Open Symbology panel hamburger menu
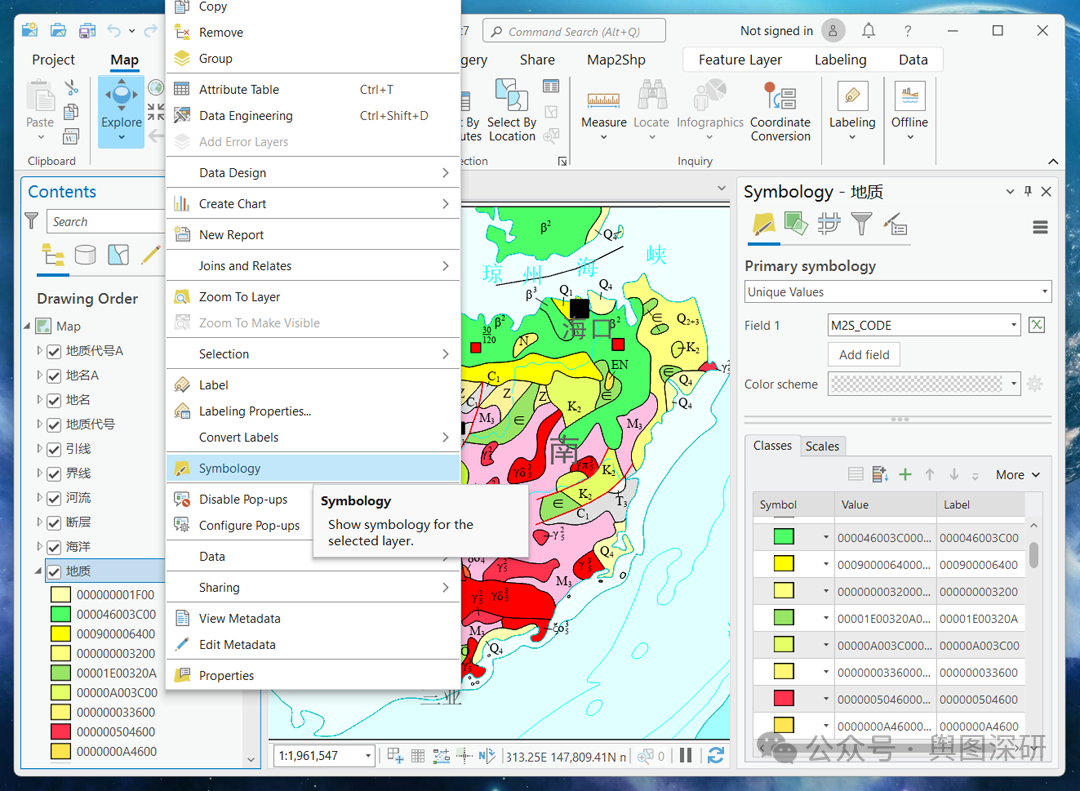The image size is (1080, 791). [x=1040, y=228]
